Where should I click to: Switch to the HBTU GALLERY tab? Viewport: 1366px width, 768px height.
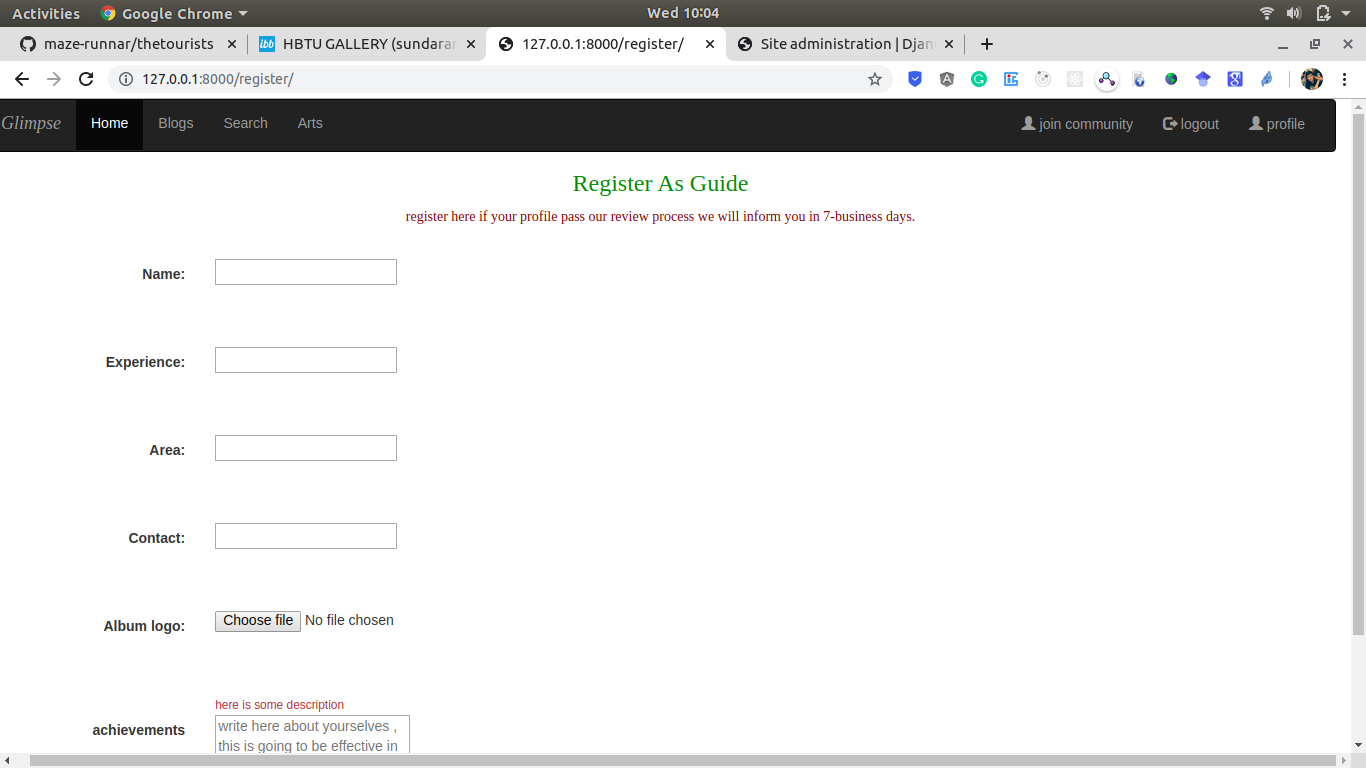click(x=360, y=44)
